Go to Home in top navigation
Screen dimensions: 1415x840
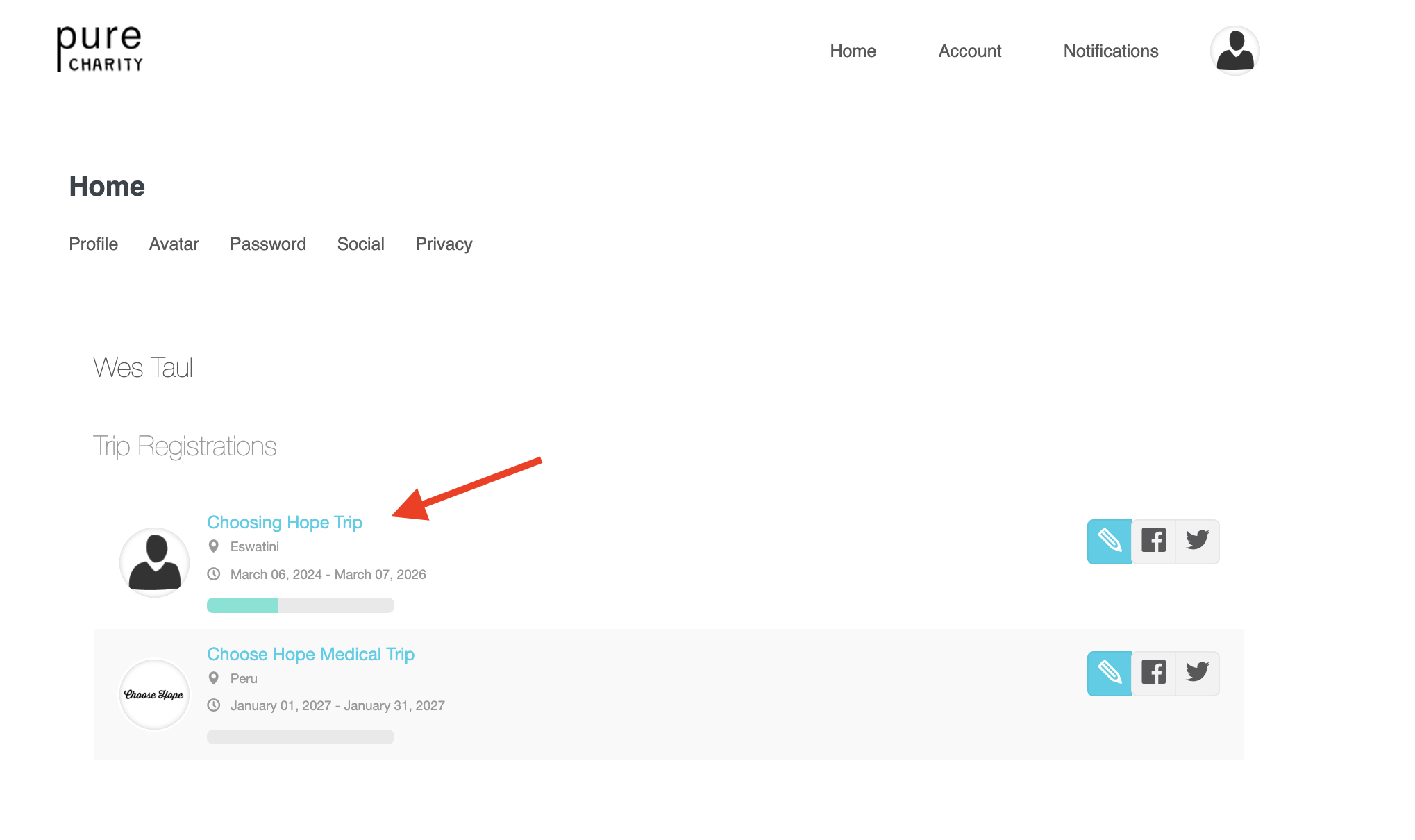pos(853,51)
